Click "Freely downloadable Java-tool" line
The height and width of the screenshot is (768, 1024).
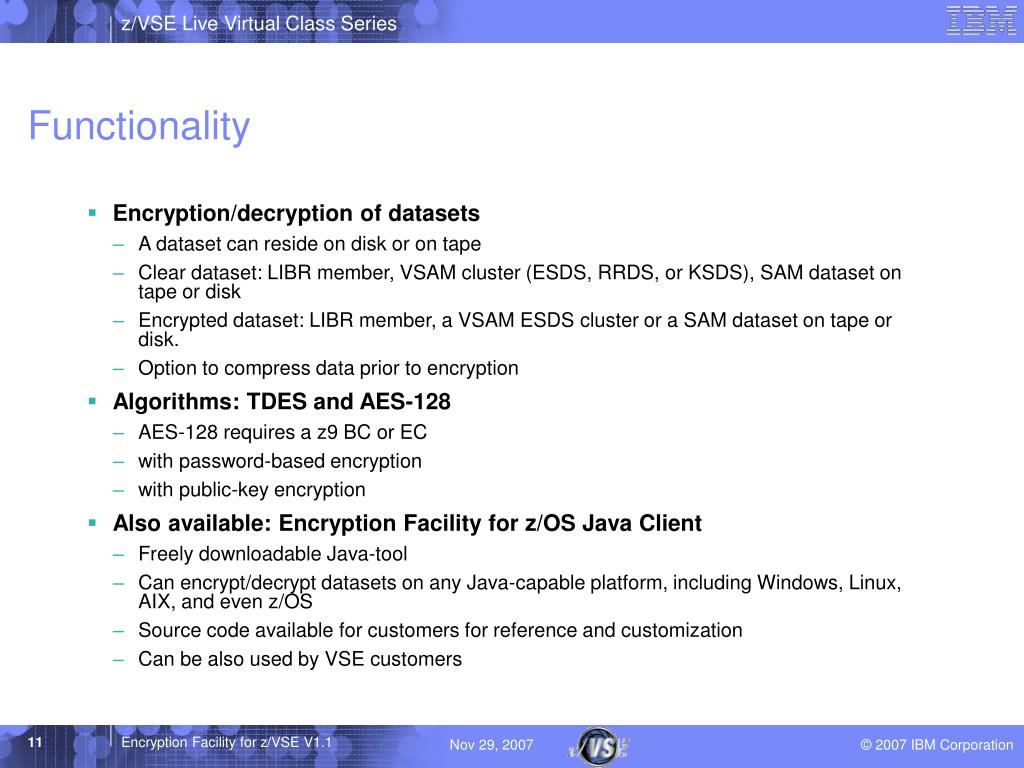[x=272, y=554]
